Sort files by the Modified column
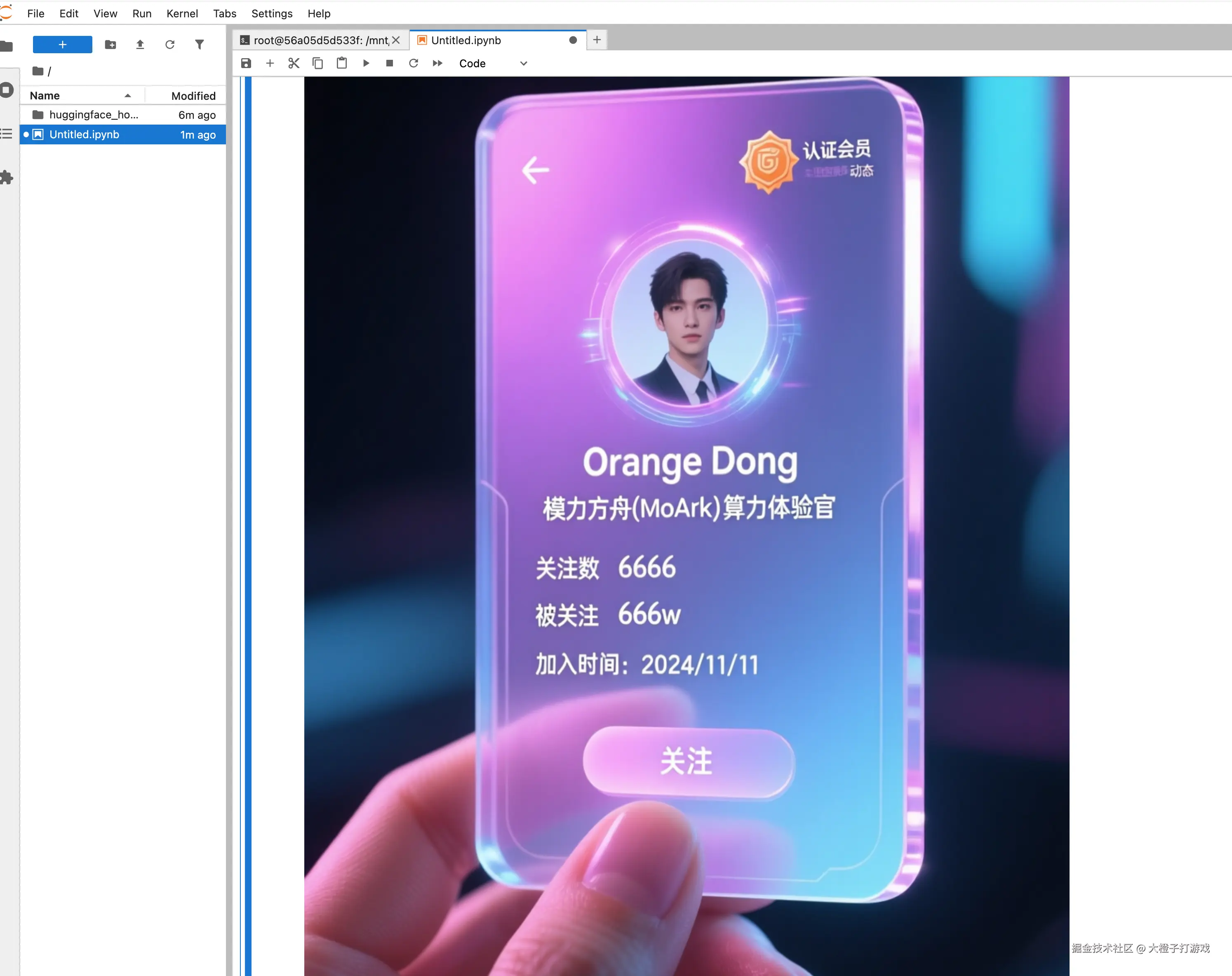 point(193,95)
